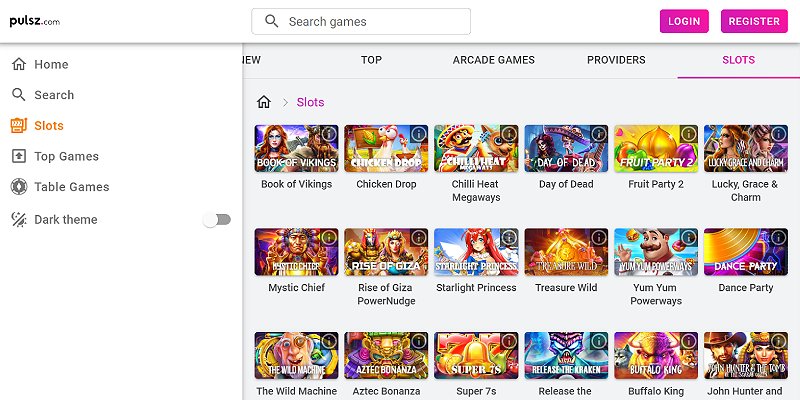Click the home breadcrumb icon
The height and width of the screenshot is (400, 800).
pos(264,102)
